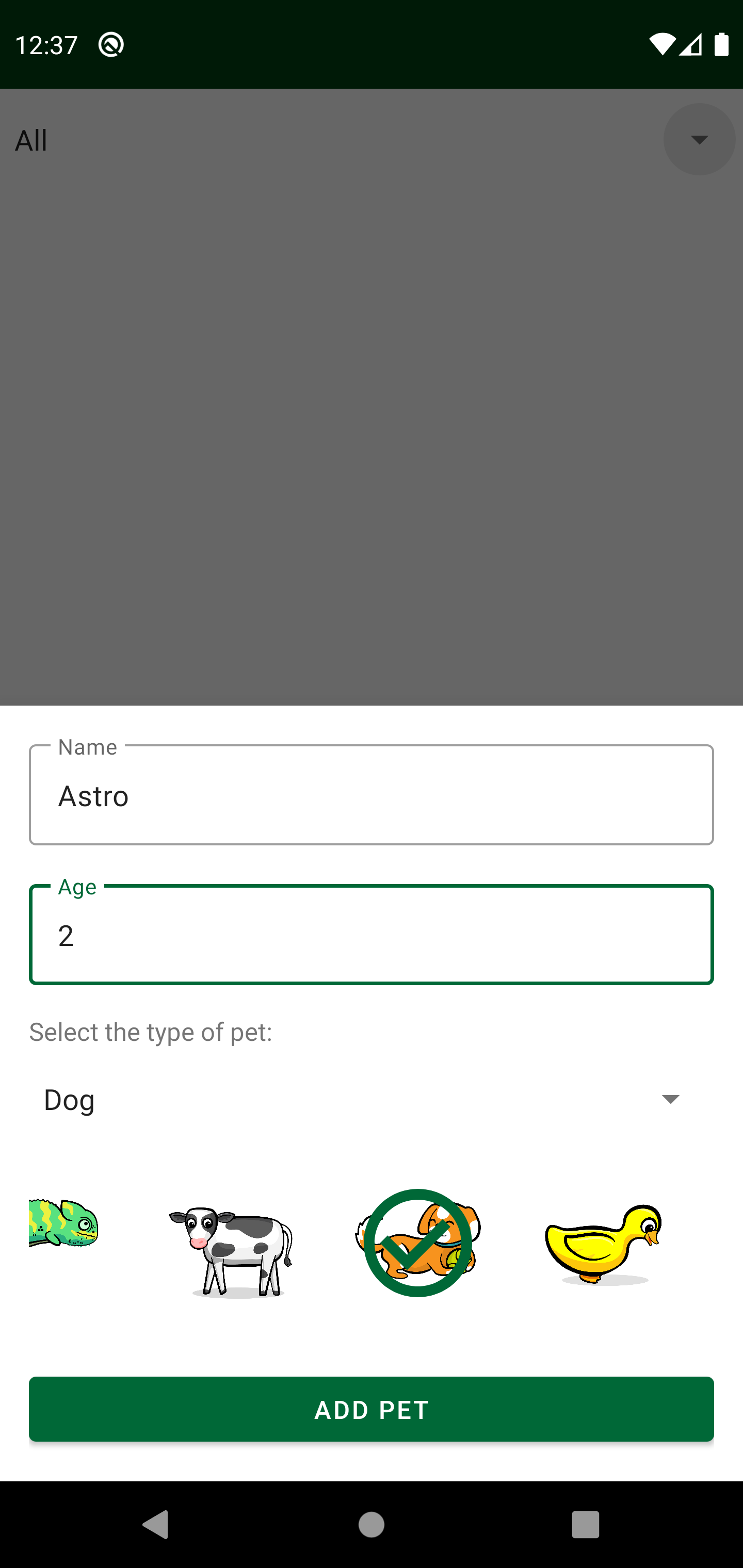Tap the cellular signal icon
The width and height of the screenshot is (743, 1568).
point(691,44)
